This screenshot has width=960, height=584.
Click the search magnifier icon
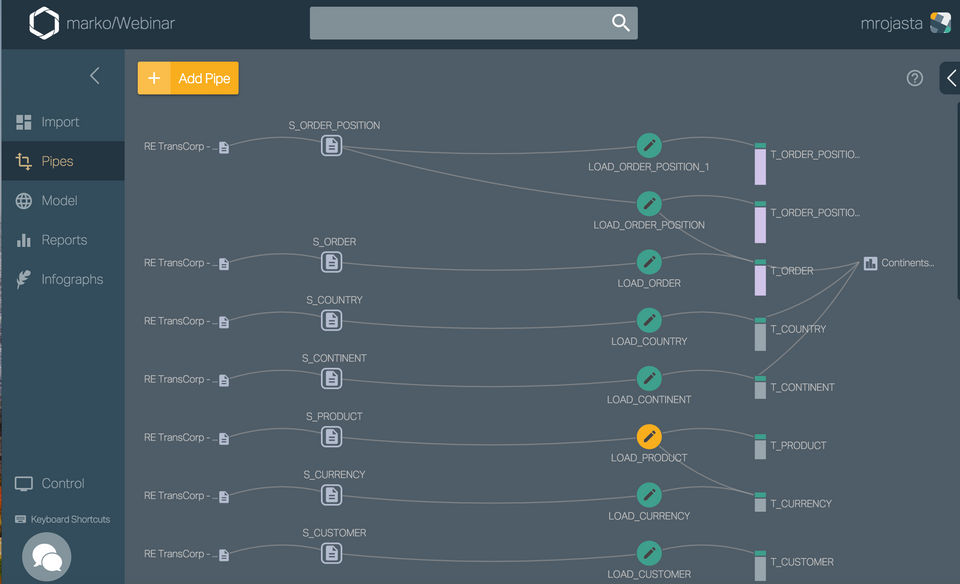620,23
